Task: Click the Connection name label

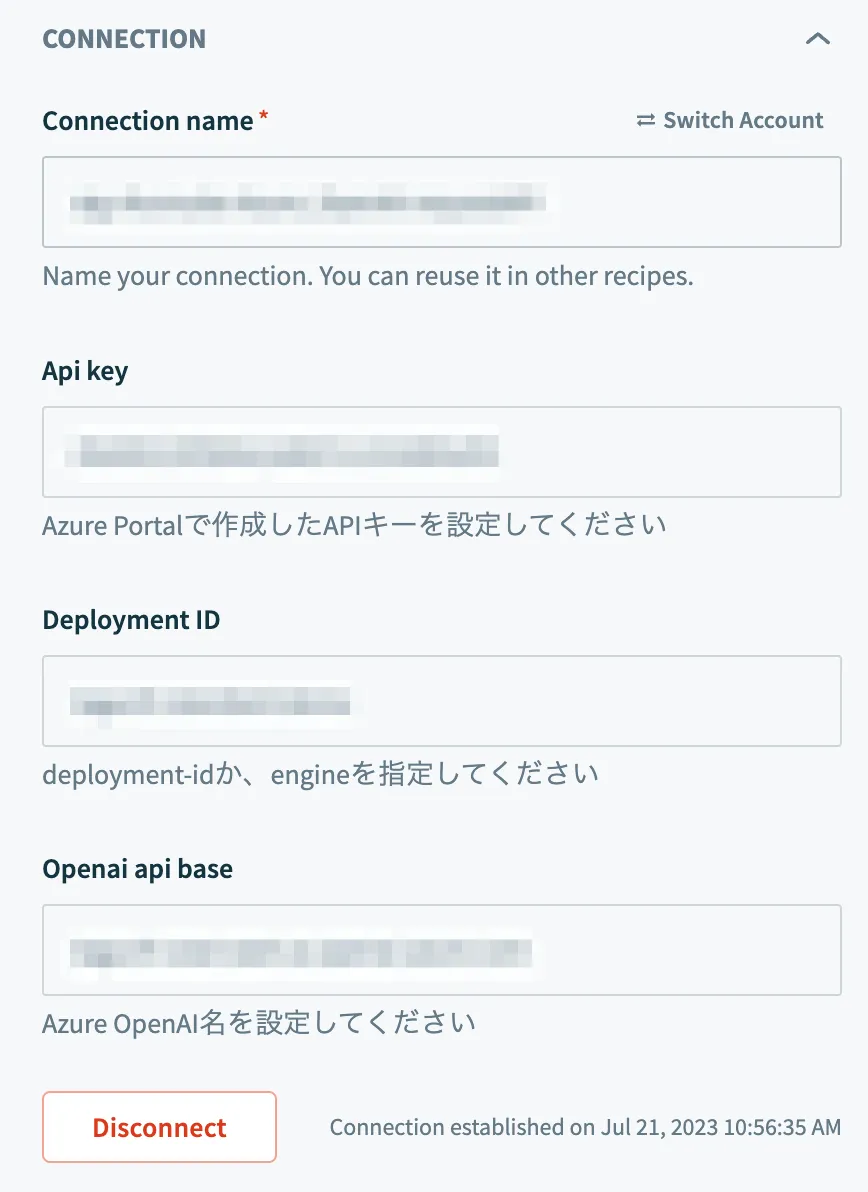Action: [148, 121]
